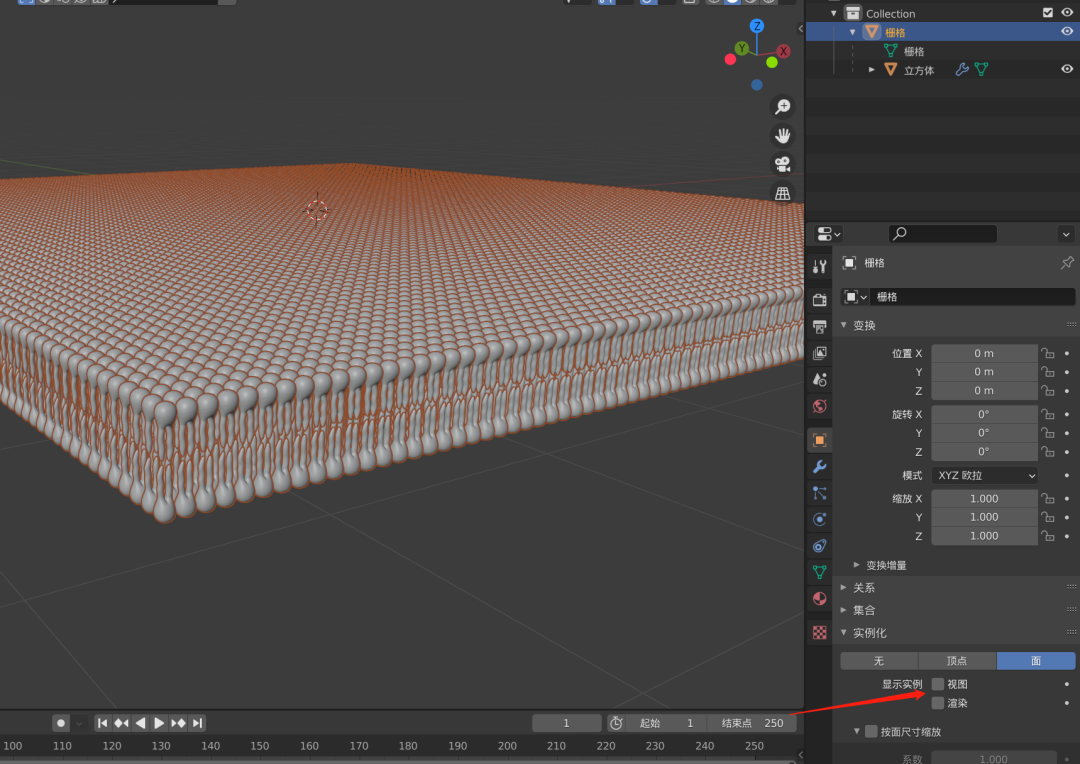Expand the 立方体 object arrow

(x=871, y=70)
